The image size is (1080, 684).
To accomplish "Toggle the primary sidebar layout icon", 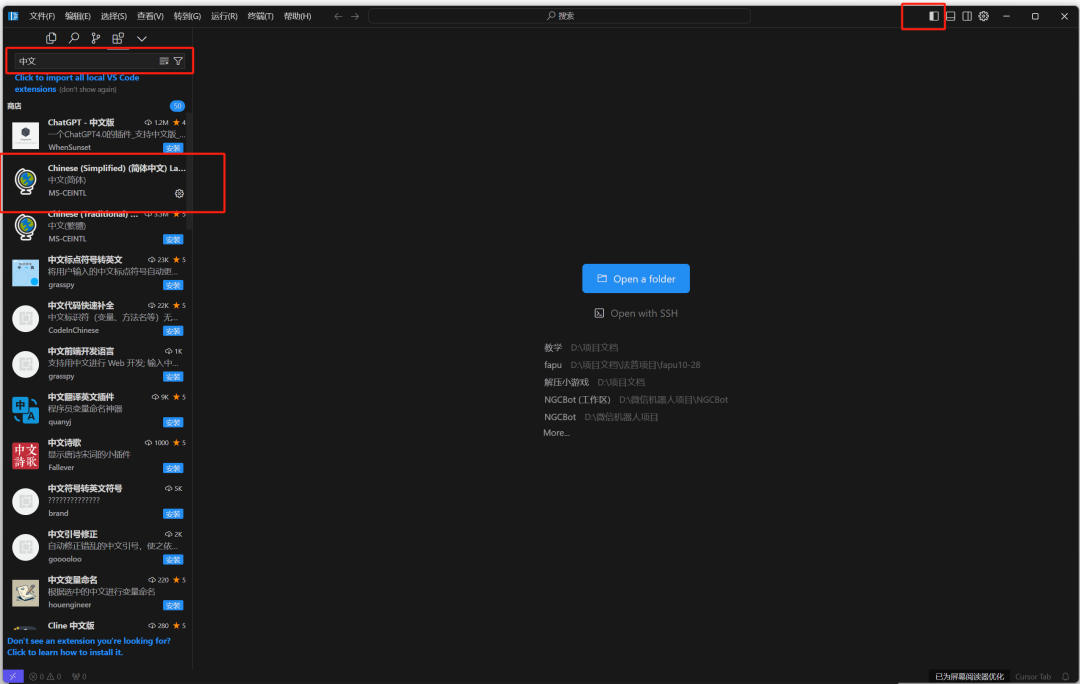I will (x=934, y=16).
